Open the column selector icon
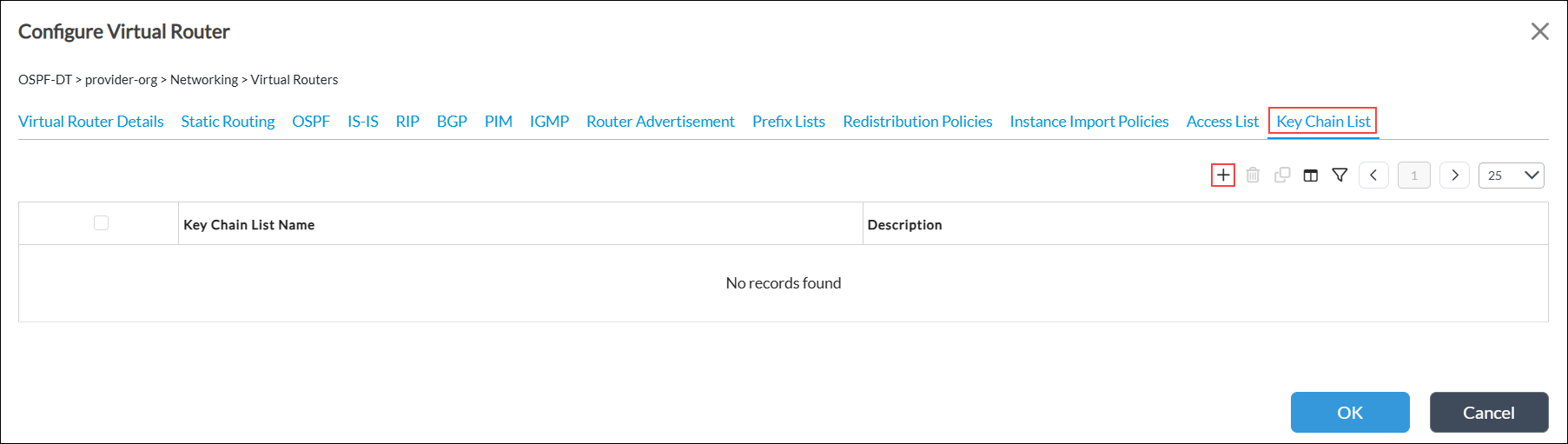Screen dimensions: 1568x444 pyautogui.click(x=1311, y=176)
